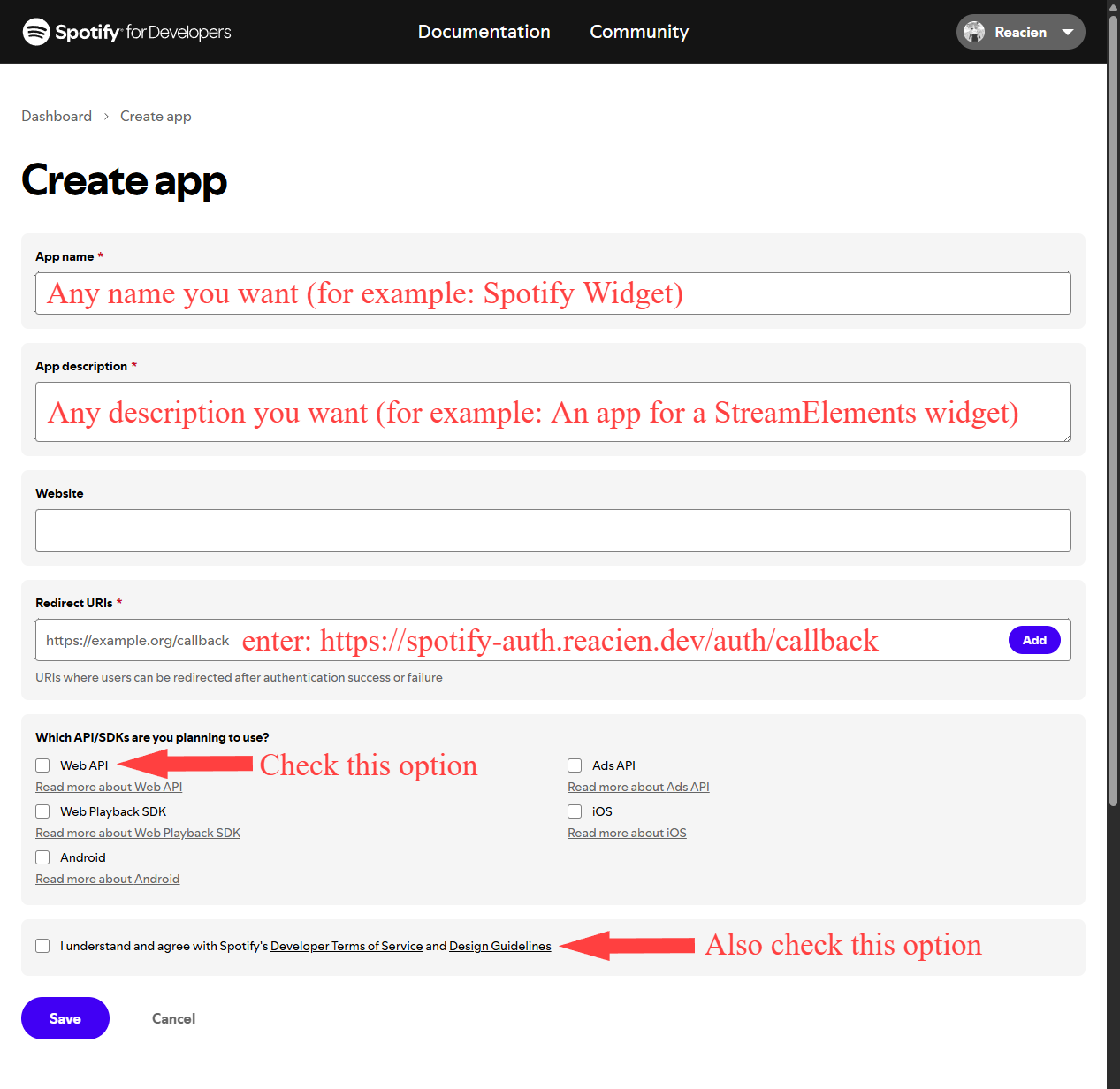Focus the App name input field
1120x1089 pixels.
(x=552, y=293)
